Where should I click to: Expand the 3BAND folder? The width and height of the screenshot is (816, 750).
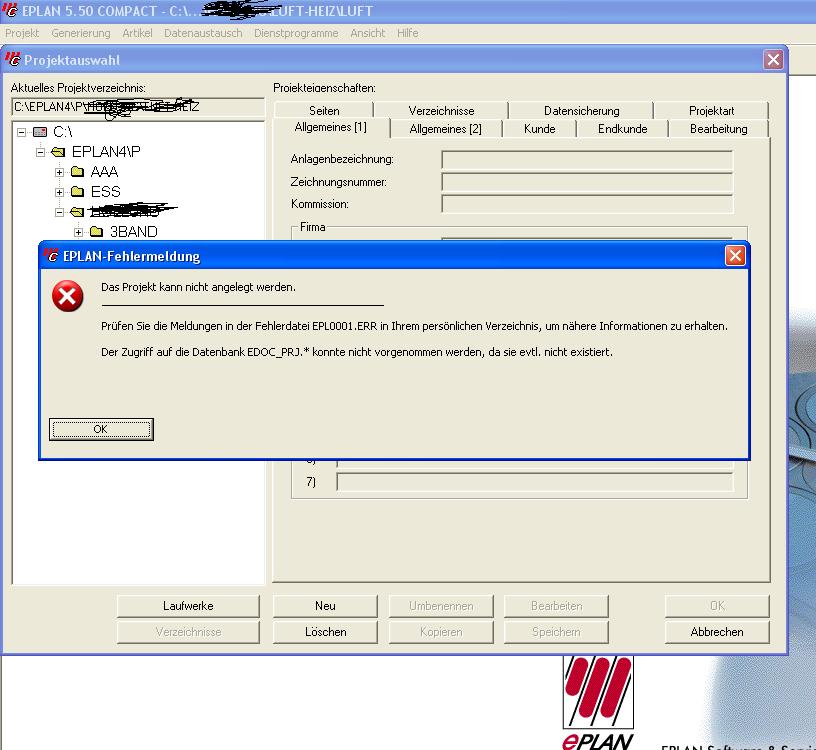coord(78,232)
